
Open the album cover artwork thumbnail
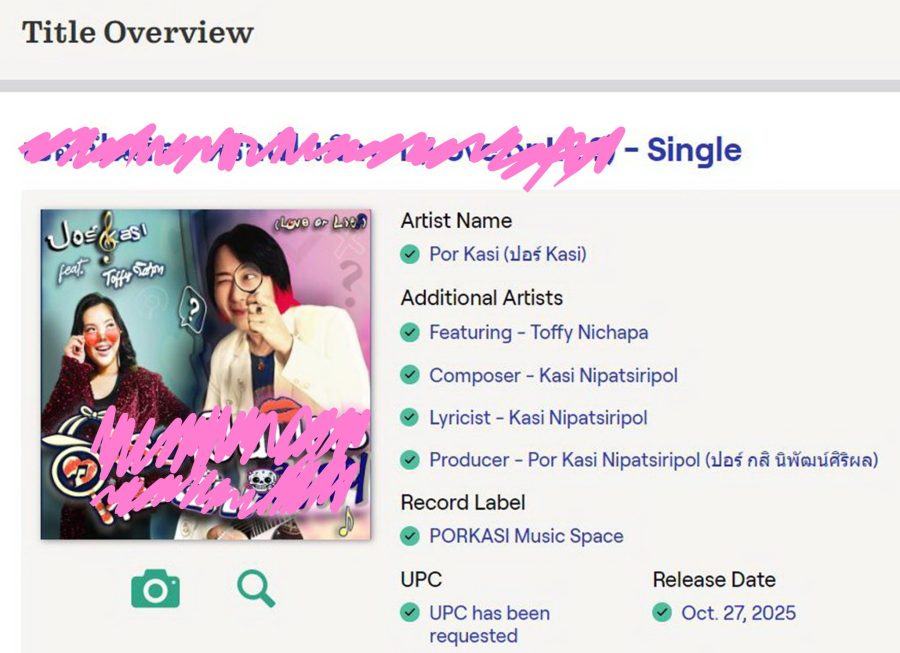coord(205,374)
